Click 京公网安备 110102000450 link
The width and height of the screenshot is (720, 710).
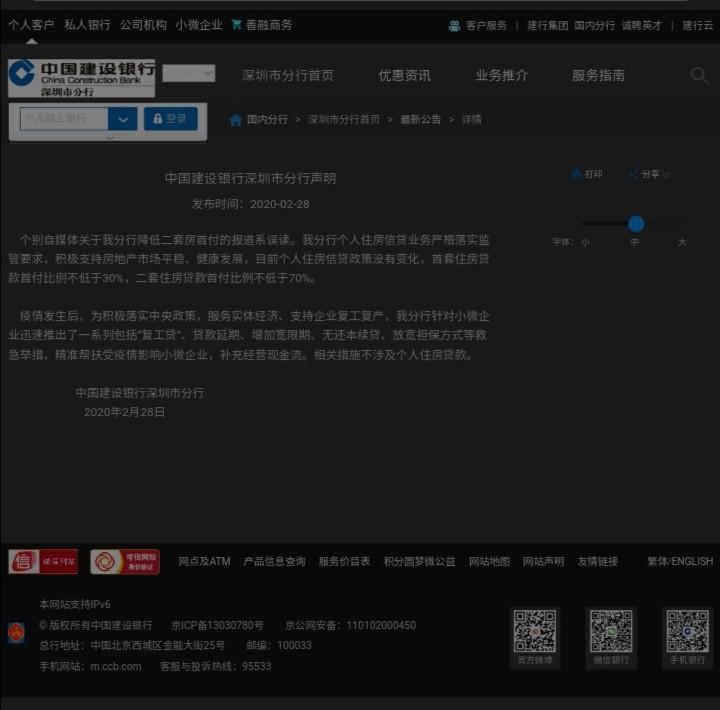[351, 625]
